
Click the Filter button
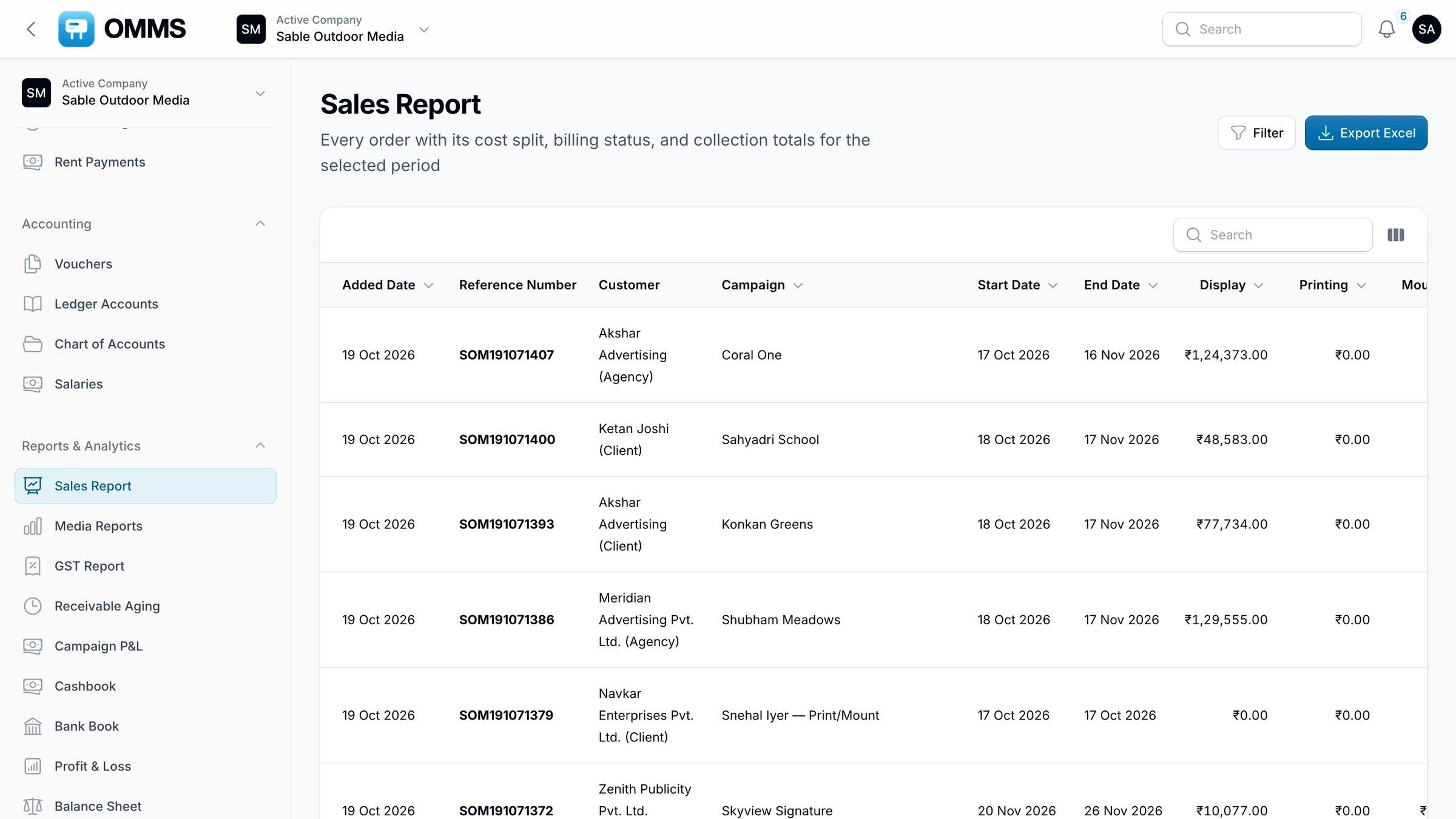[x=1256, y=133]
